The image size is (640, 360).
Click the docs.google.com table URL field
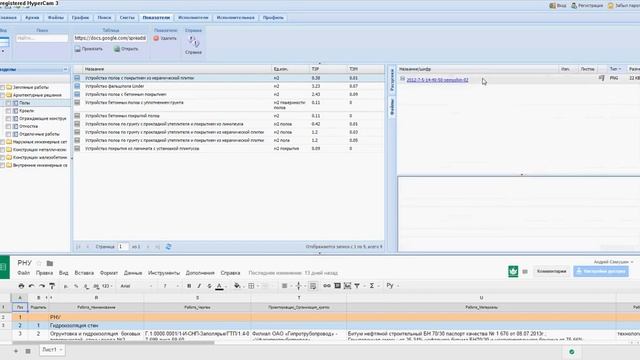110,38
